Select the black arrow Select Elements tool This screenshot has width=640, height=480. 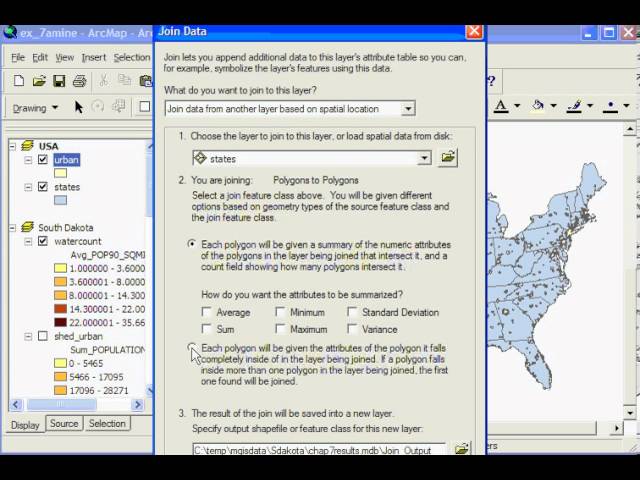[x=79, y=107]
